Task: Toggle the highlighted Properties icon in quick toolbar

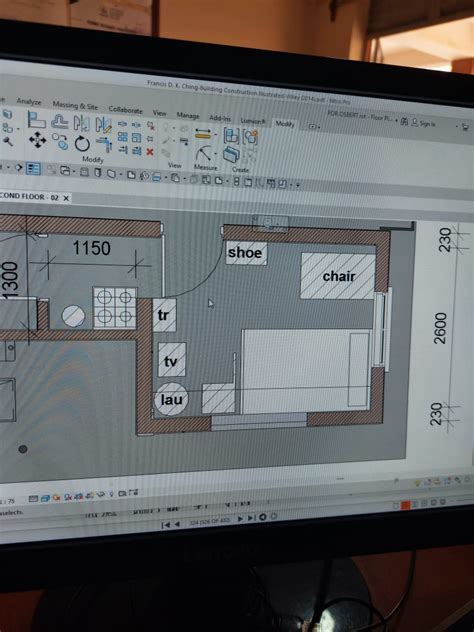Action: point(33,168)
